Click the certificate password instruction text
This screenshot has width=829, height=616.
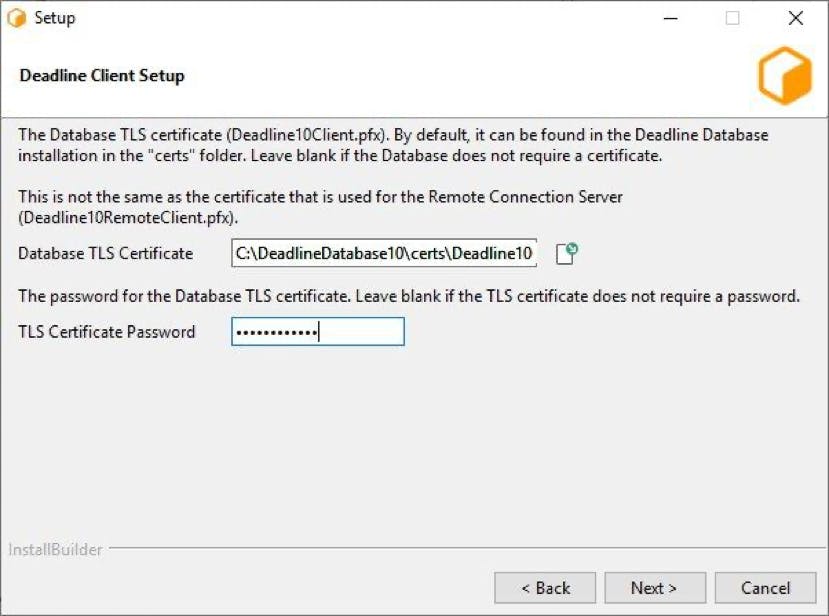tap(409, 296)
